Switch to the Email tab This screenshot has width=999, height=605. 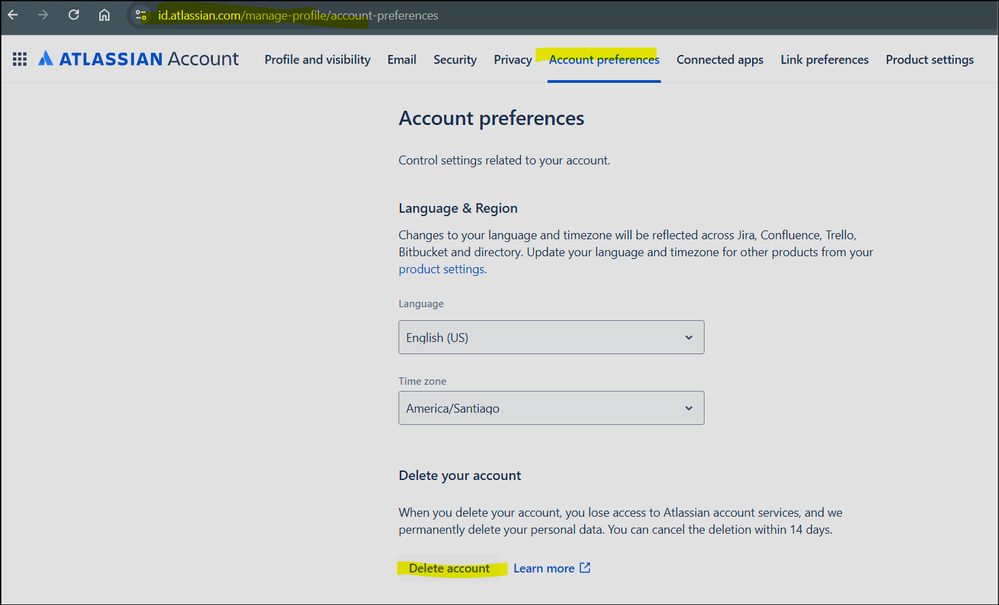pyautogui.click(x=401, y=59)
